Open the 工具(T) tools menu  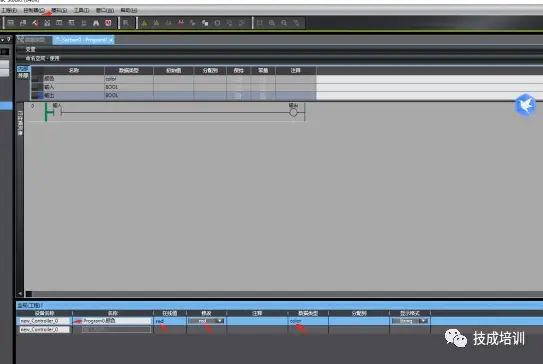[81, 10]
